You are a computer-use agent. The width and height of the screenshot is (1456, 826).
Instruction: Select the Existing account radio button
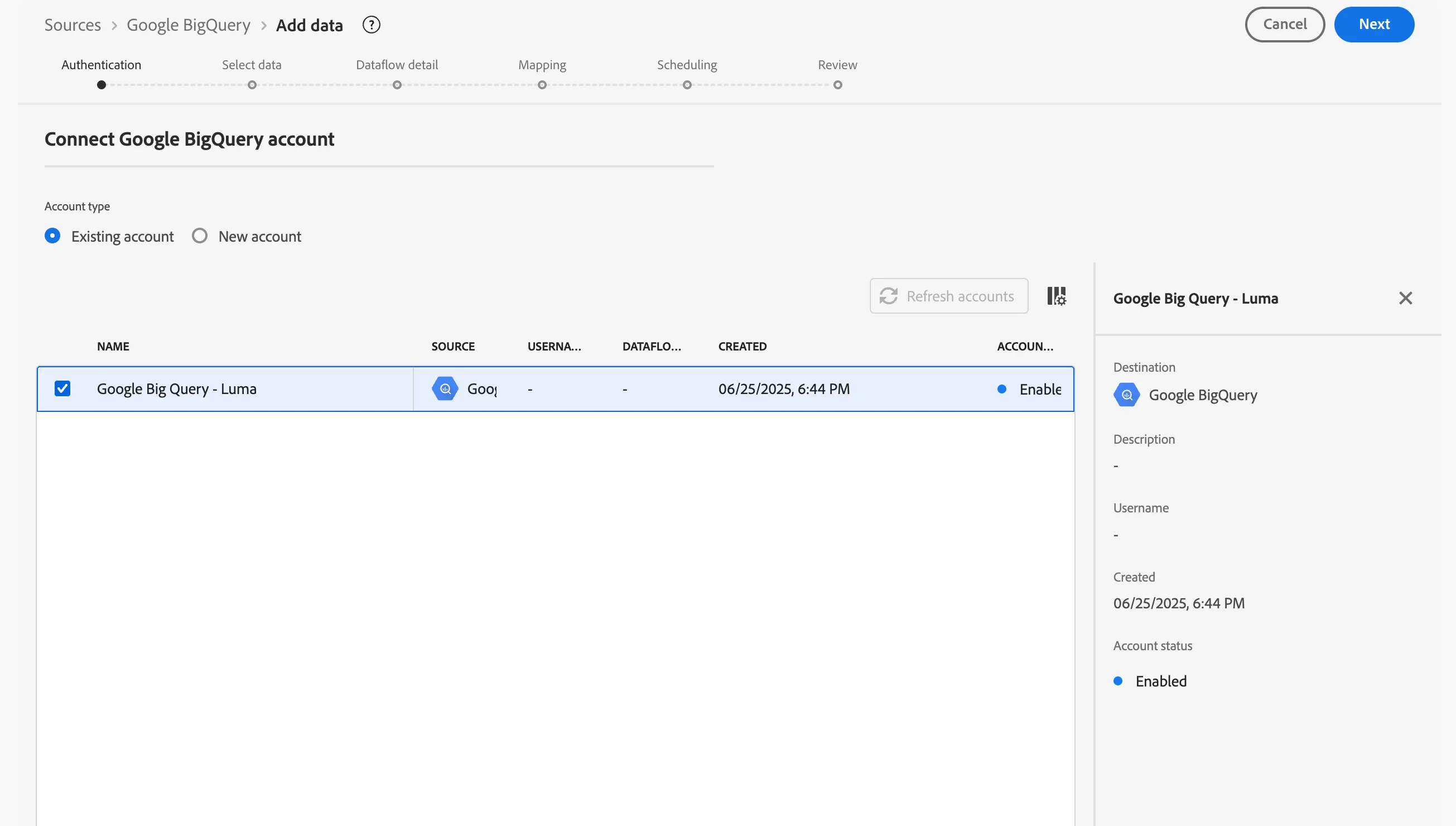(x=53, y=236)
